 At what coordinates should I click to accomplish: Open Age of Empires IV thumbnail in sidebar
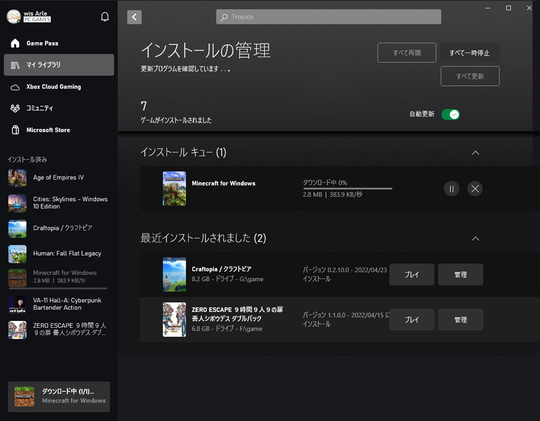[x=17, y=178]
